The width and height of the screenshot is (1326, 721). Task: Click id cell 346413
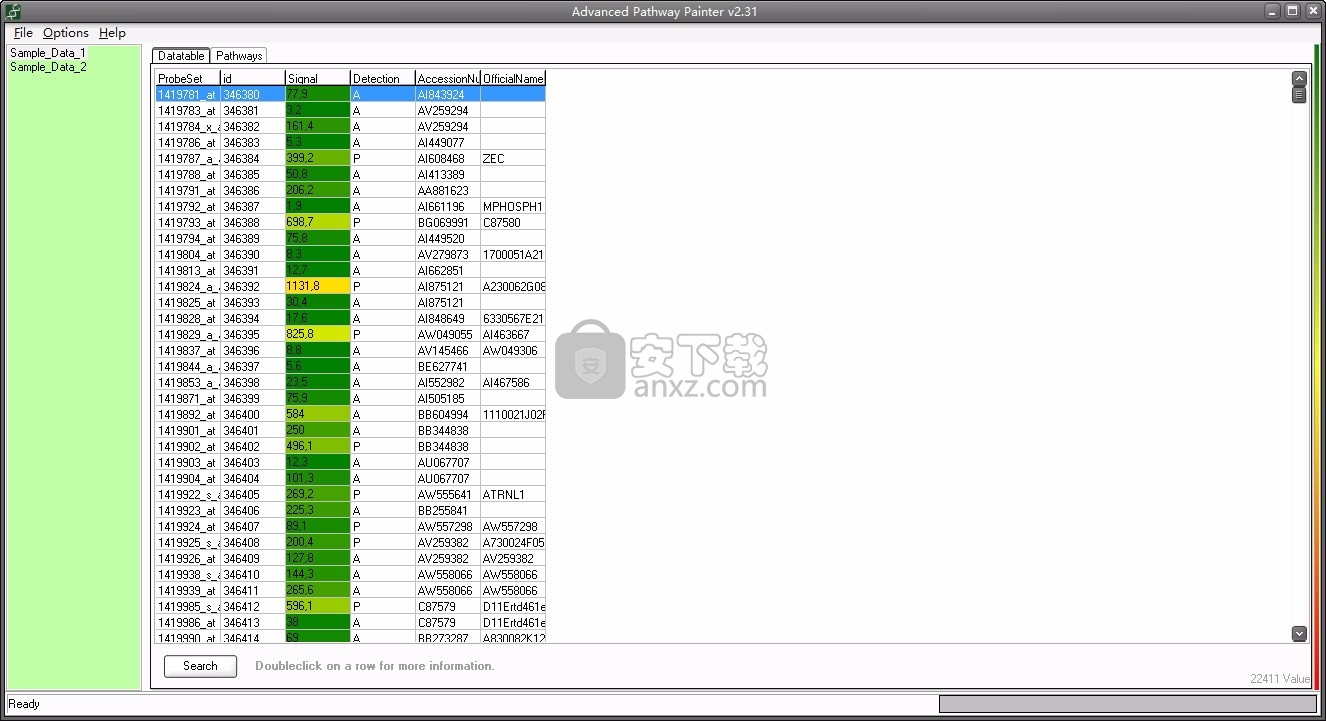(252, 622)
